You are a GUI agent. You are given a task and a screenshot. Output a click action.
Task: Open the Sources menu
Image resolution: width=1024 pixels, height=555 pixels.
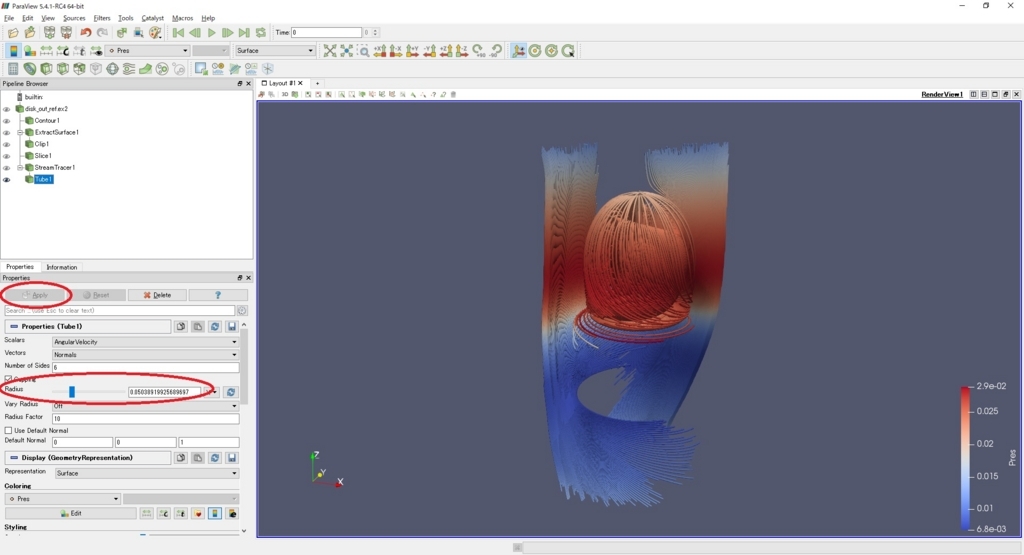click(74, 18)
